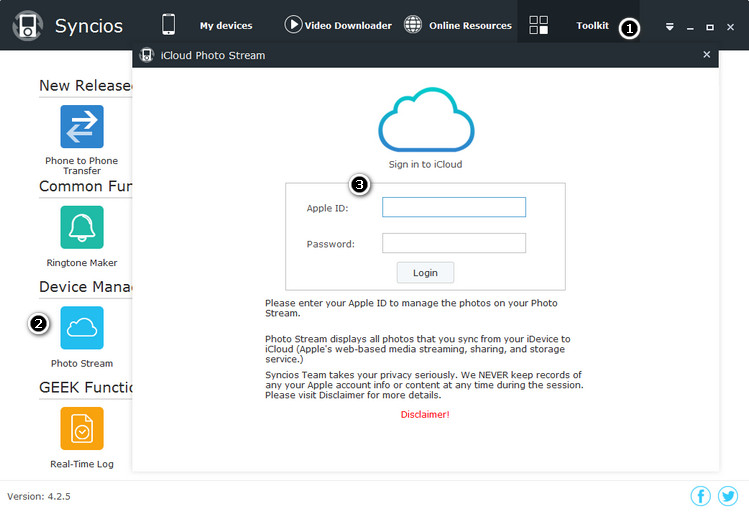The width and height of the screenshot is (749, 512).
Task: Open Phone to Phone Transfer tool
Action: (82, 127)
